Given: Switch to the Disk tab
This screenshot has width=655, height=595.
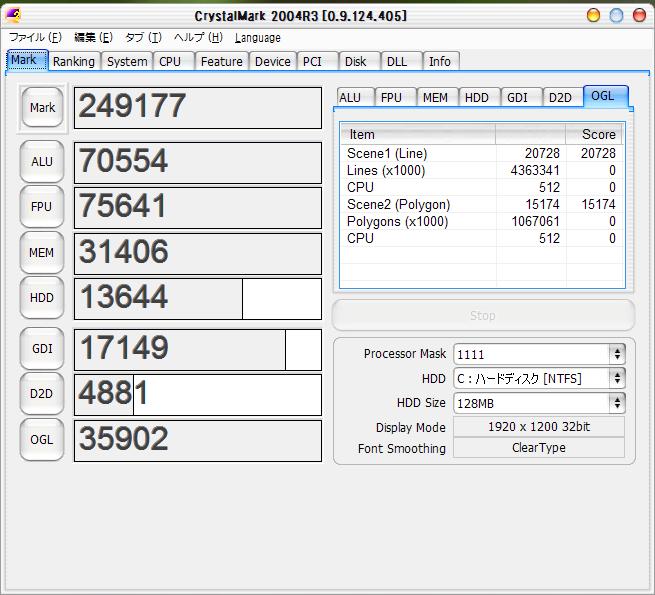Looking at the screenshot, I should pyautogui.click(x=359, y=61).
